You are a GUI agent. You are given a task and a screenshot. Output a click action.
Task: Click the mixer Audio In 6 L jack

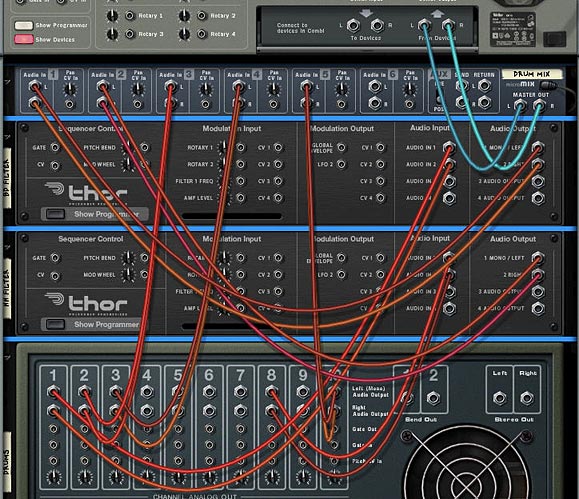click(x=374, y=87)
